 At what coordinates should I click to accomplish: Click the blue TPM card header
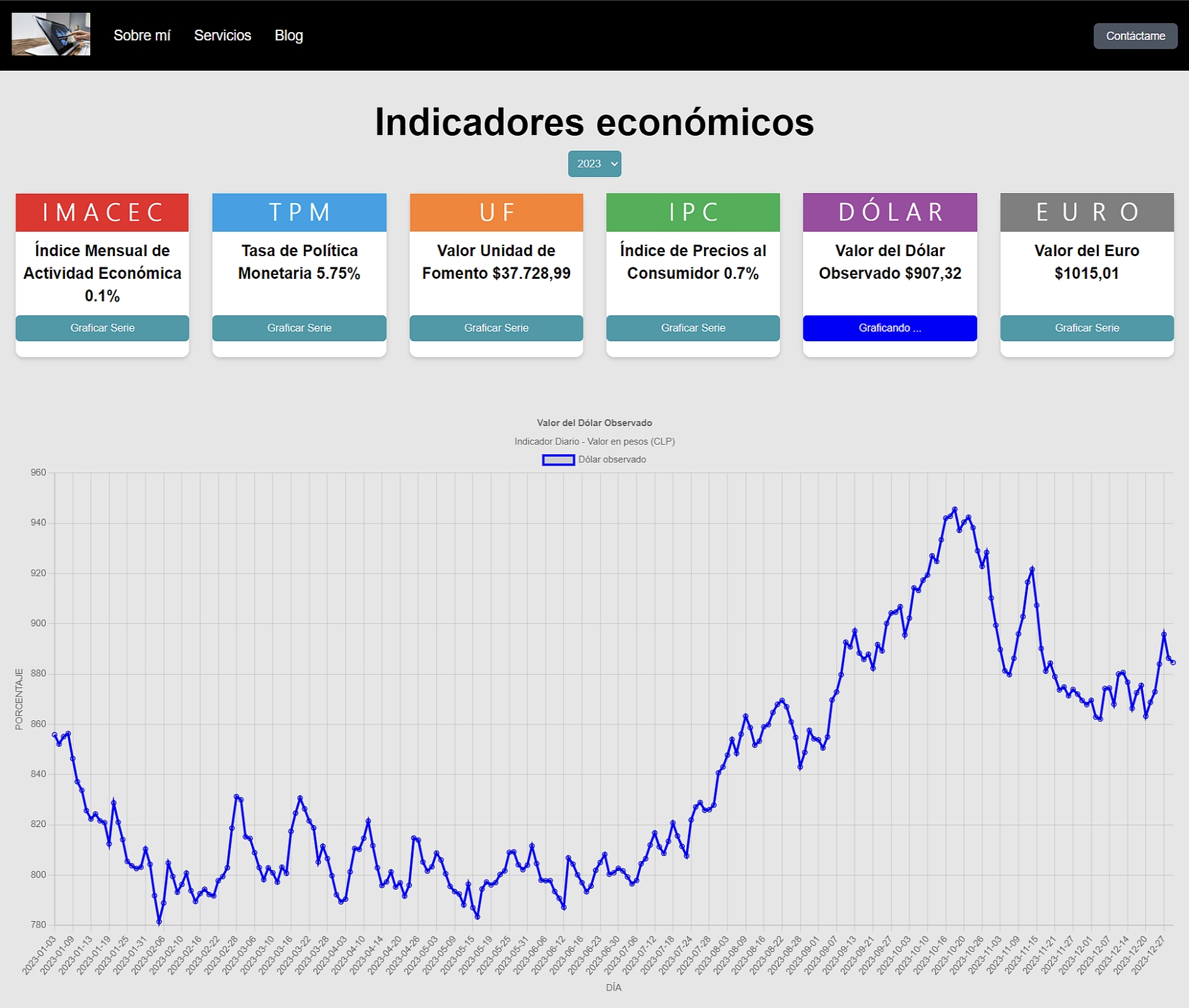click(x=299, y=213)
